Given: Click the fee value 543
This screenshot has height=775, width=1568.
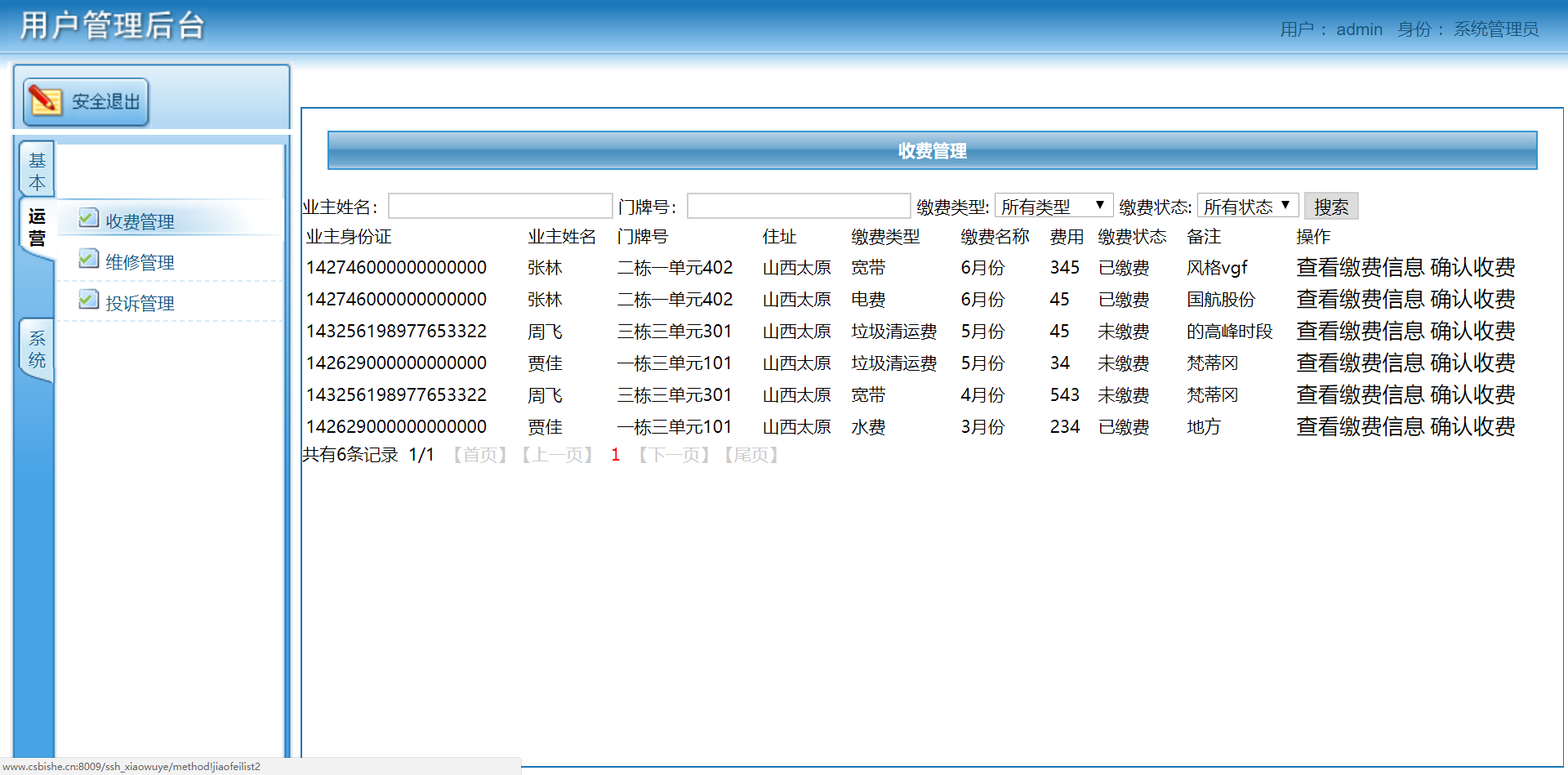Looking at the screenshot, I should pos(1065,395).
